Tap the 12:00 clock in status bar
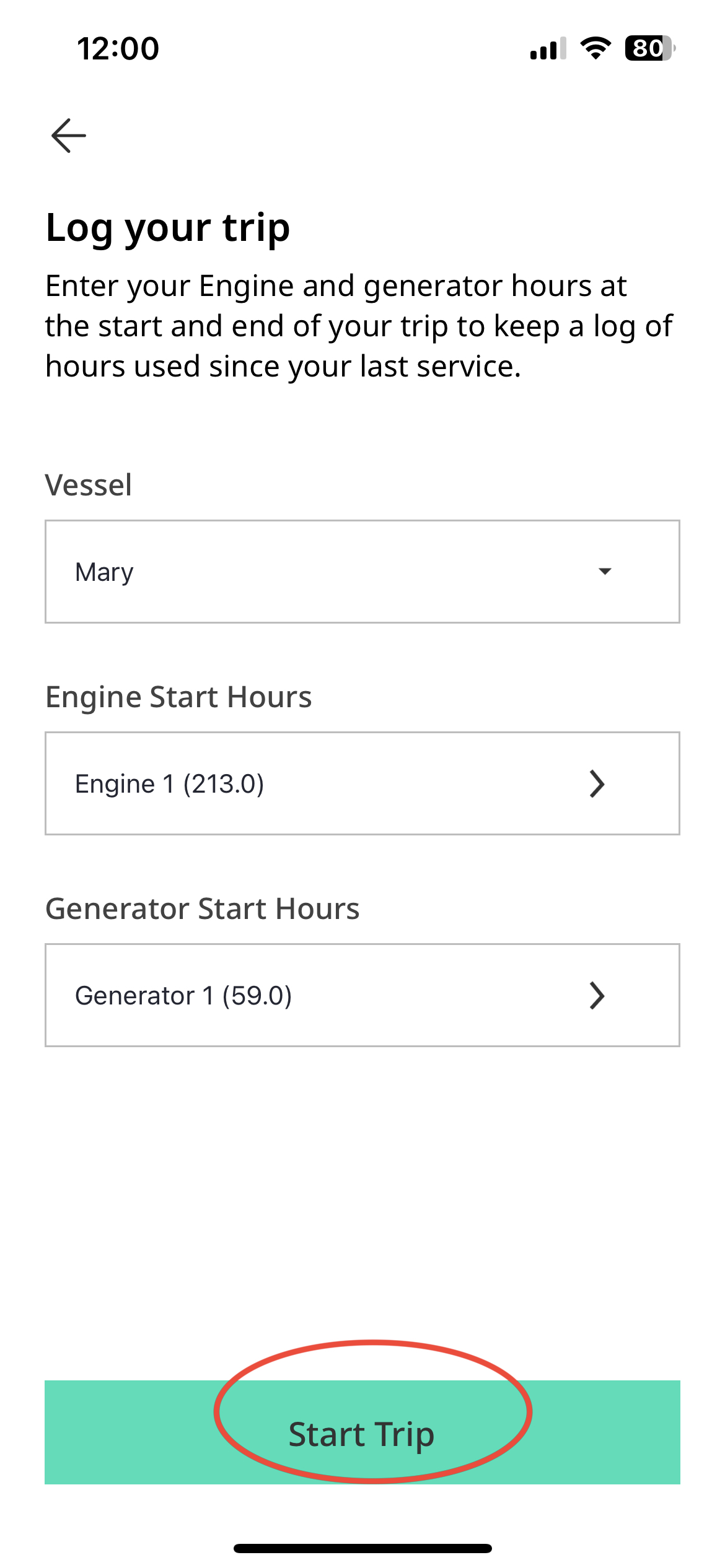Viewport: 725px width, 1568px height. coord(118,48)
